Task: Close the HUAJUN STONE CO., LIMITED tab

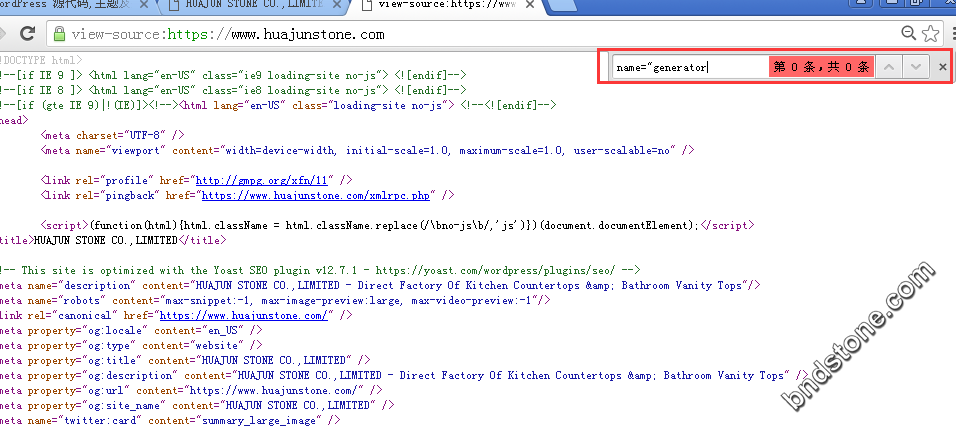Action: pos(337,4)
